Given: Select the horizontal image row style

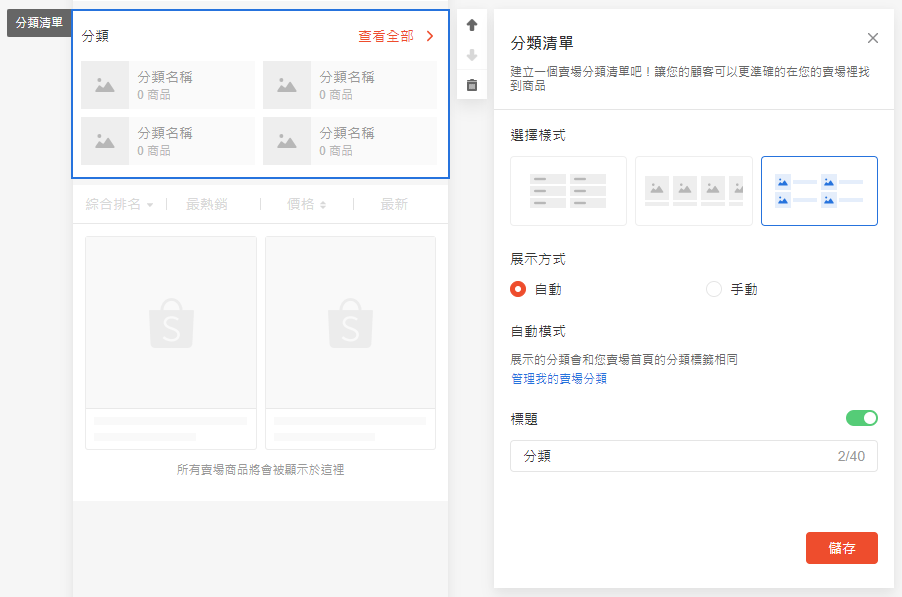Looking at the screenshot, I should click(694, 191).
